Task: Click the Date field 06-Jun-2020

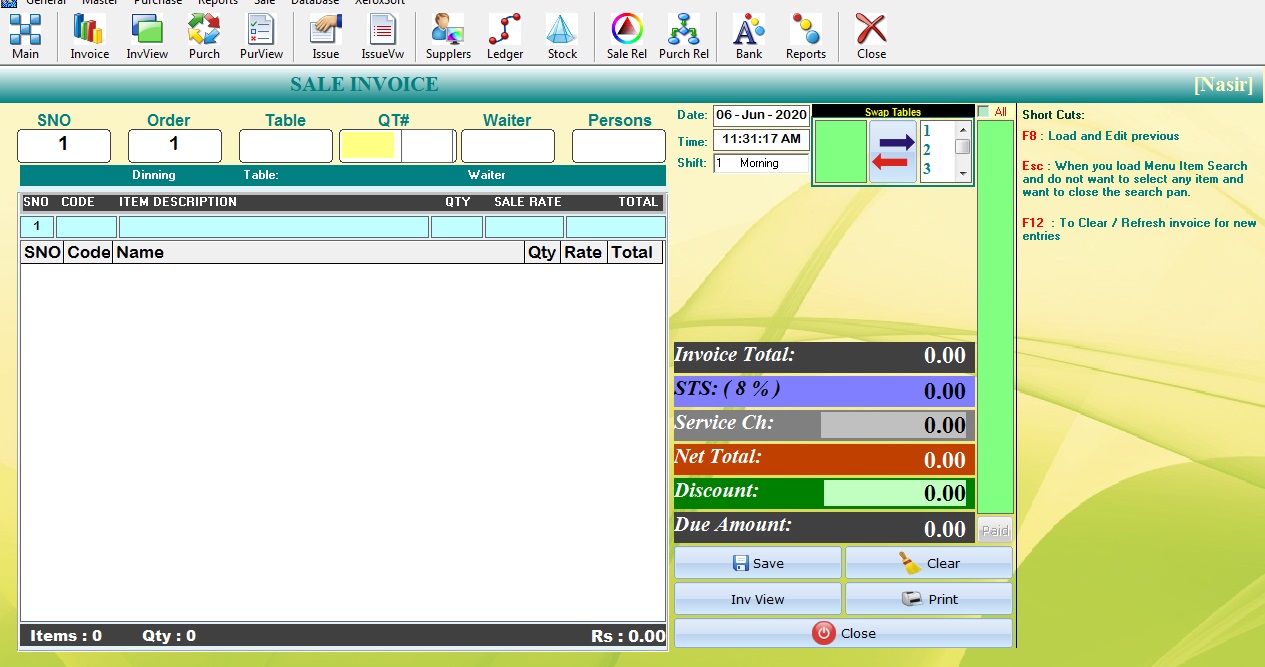Action: tap(761, 115)
